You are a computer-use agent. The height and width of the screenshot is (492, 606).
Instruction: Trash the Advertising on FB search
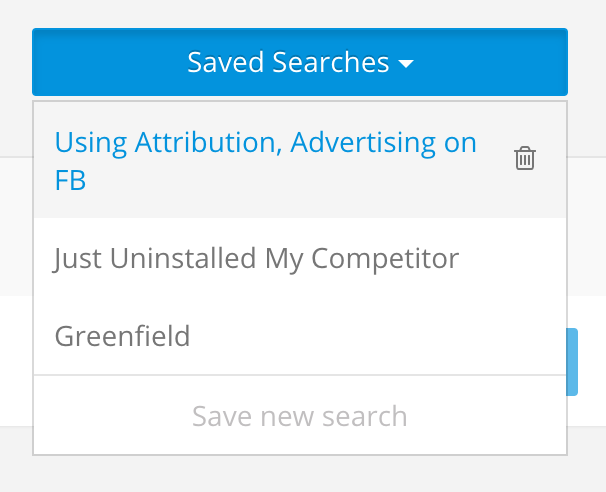524,158
